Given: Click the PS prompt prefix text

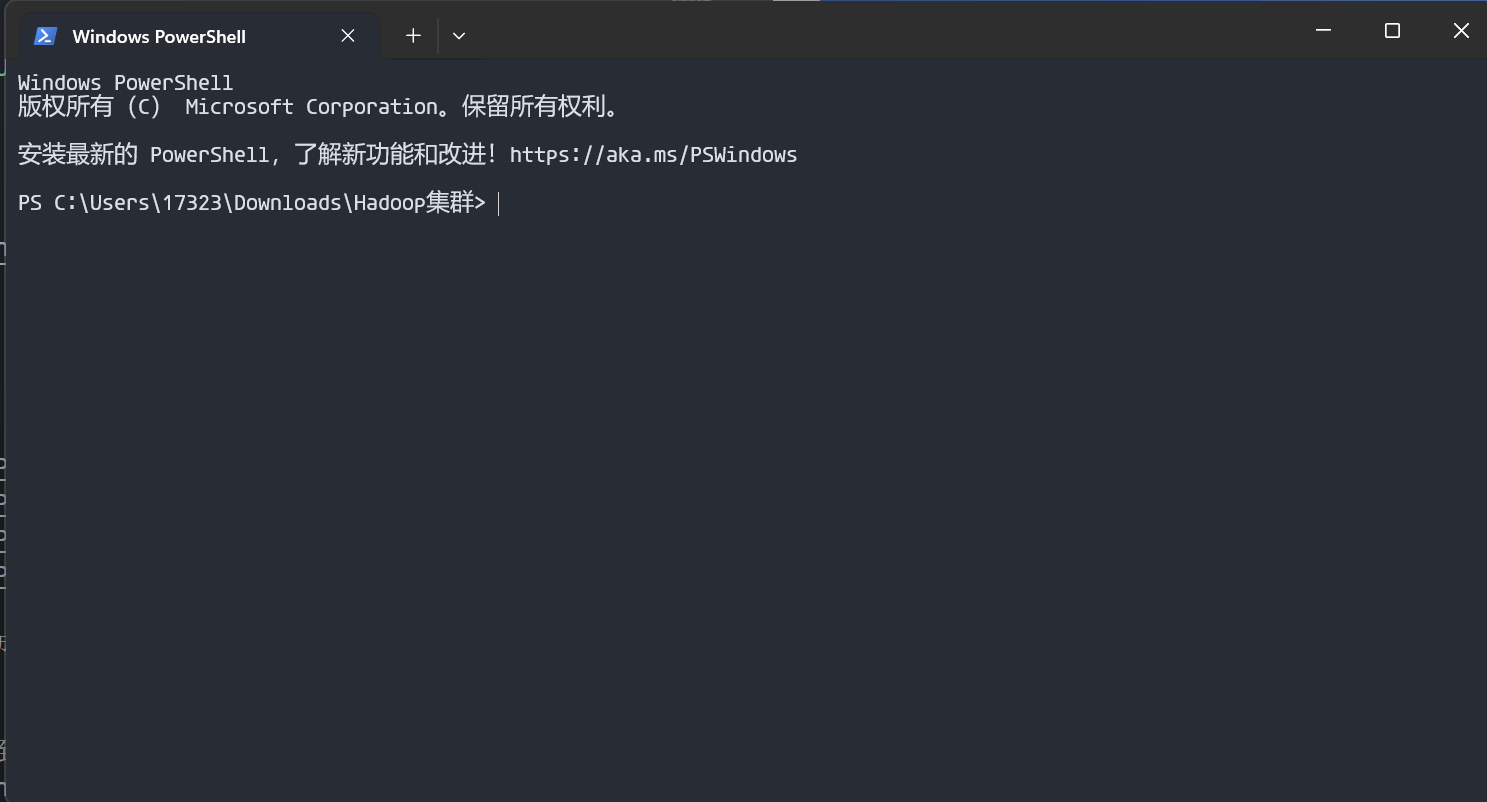Looking at the screenshot, I should tap(30, 202).
